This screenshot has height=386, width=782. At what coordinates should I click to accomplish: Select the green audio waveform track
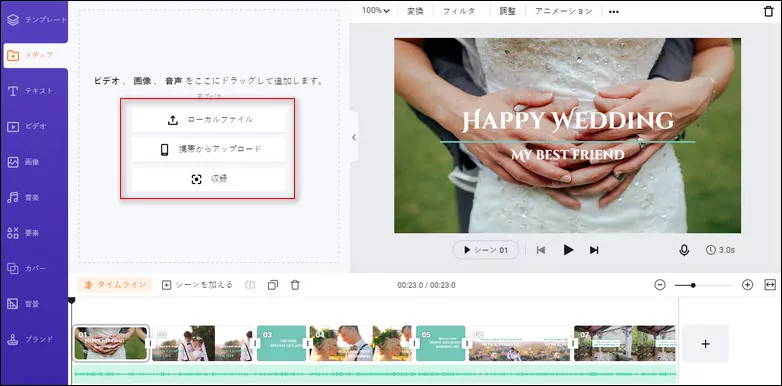click(x=375, y=374)
